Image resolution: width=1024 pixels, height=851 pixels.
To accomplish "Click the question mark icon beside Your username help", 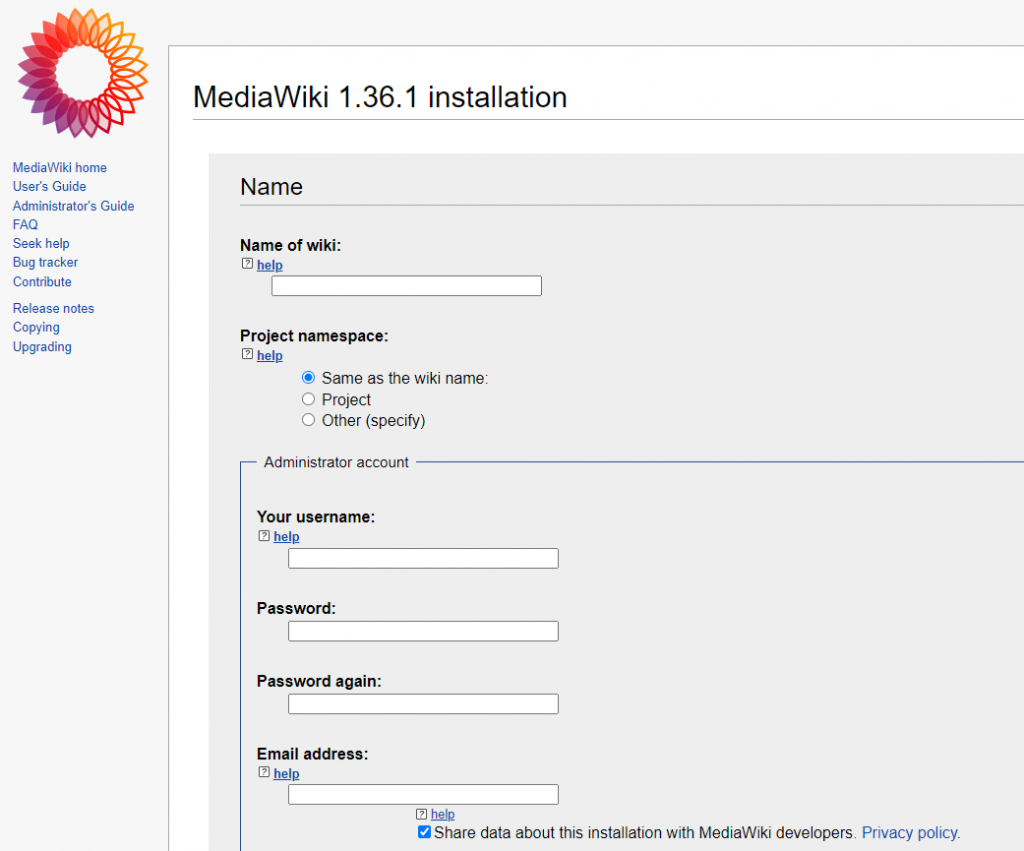I will coord(262,535).
